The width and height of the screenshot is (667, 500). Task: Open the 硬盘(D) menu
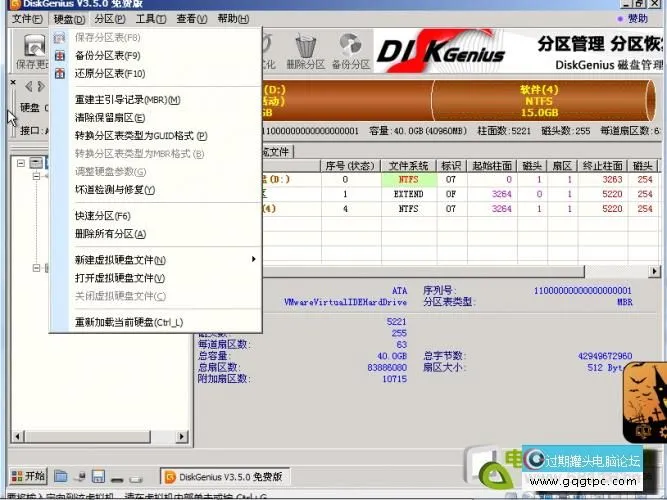pos(69,19)
